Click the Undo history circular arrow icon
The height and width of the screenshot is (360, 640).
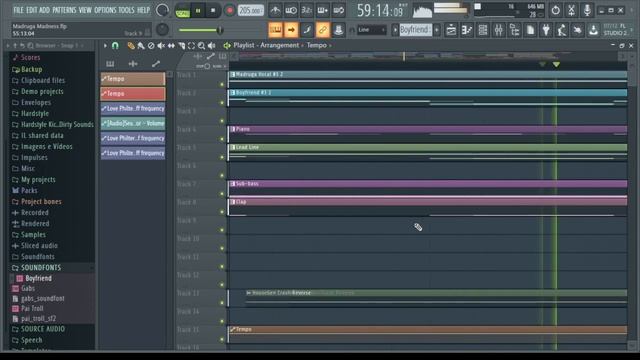[556, 10]
